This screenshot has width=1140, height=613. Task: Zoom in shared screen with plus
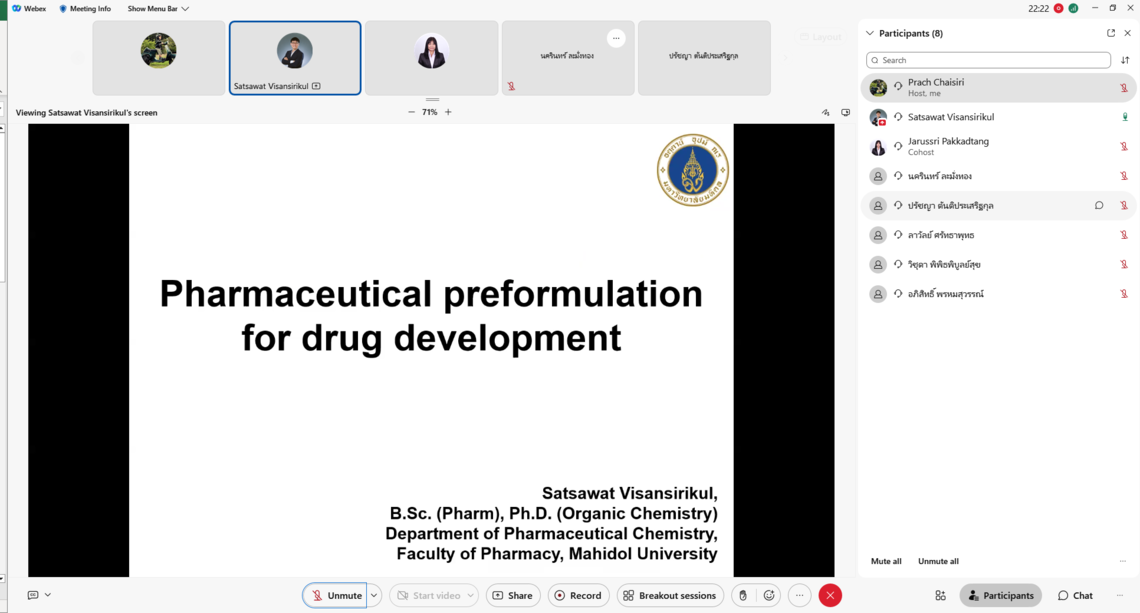pos(448,112)
